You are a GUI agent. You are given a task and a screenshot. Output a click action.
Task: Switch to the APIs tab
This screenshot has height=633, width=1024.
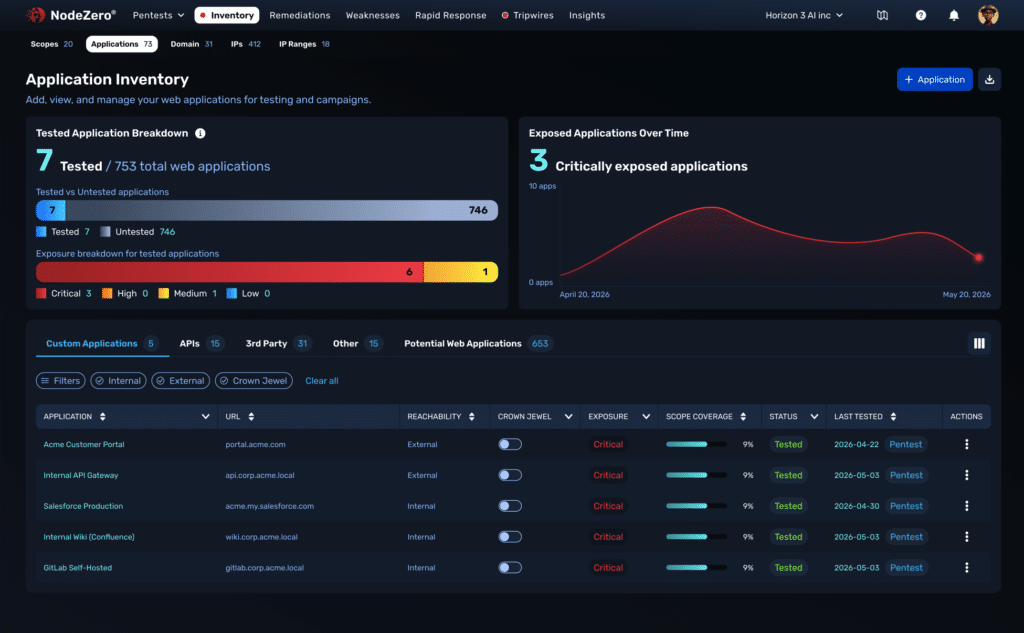point(200,344)
